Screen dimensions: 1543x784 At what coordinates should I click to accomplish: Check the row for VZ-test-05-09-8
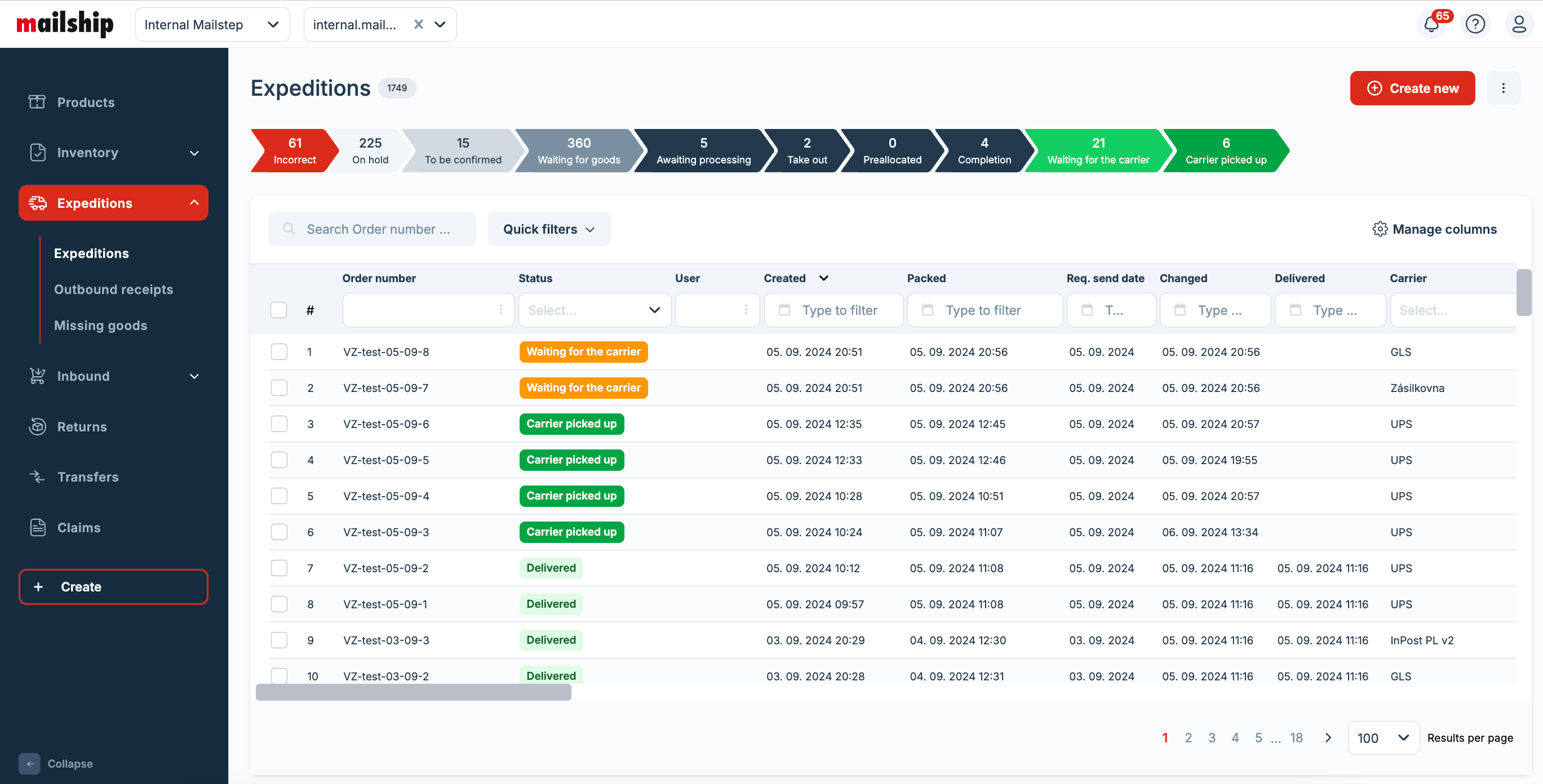[279, 352]
